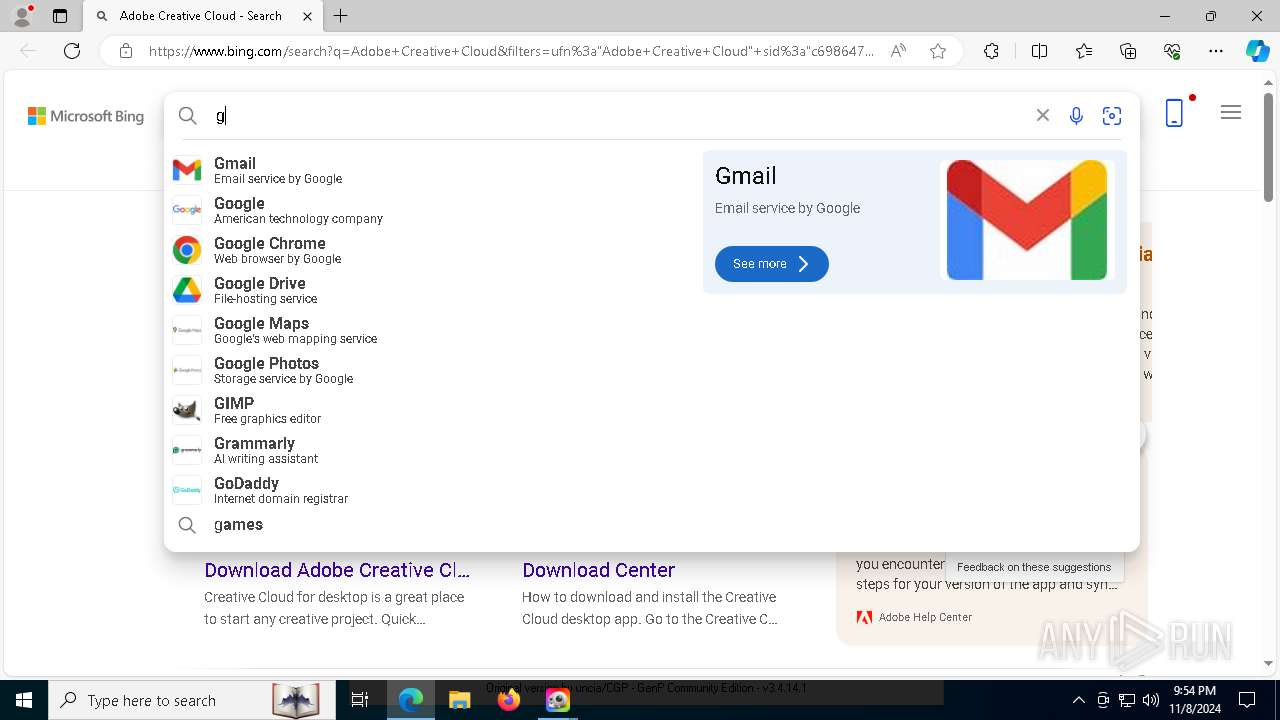Start voice search with microphone icon
The width and height of the screenshot is (1280, 720).
(x=1076, y=116)
